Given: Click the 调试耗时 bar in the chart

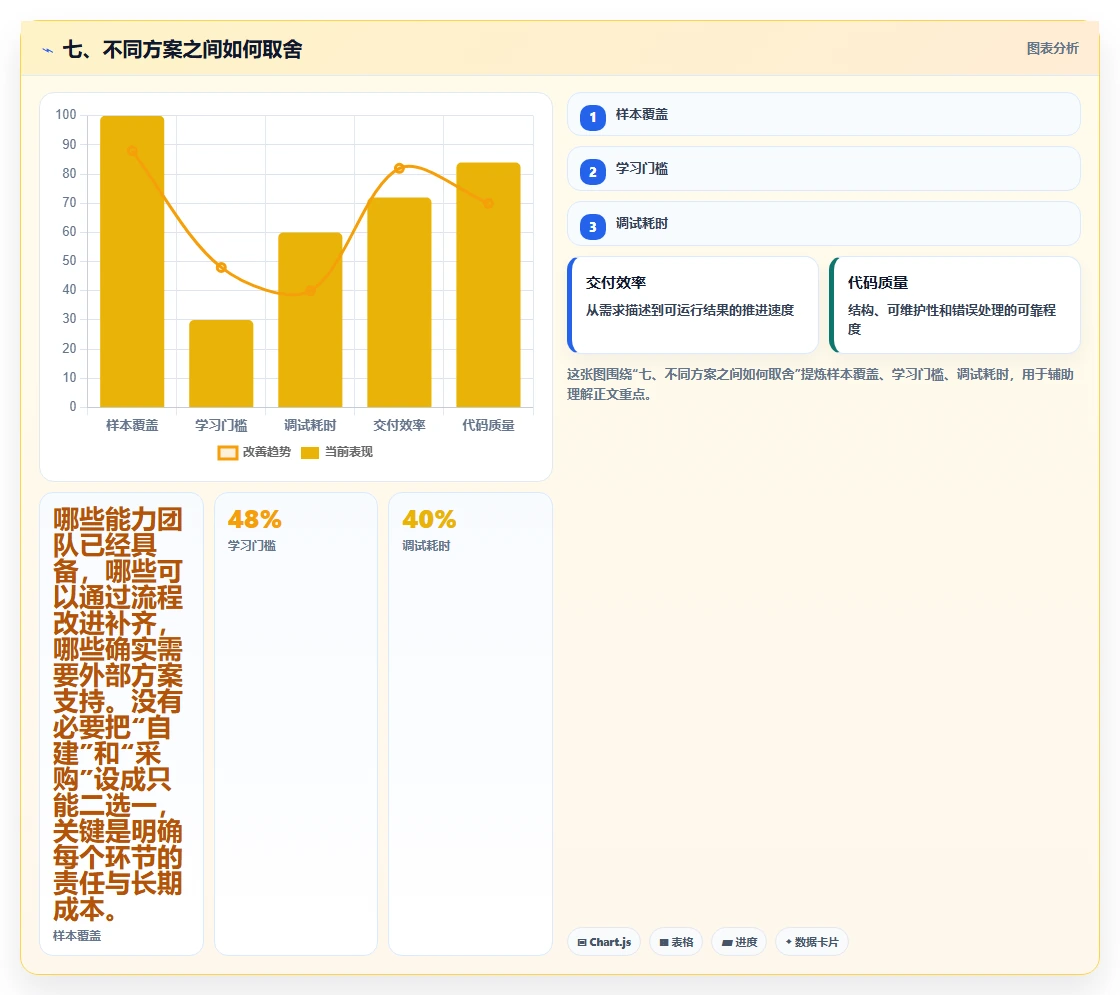Looking at the screenshot, I should pyautogui.click(x=310, y=320).
